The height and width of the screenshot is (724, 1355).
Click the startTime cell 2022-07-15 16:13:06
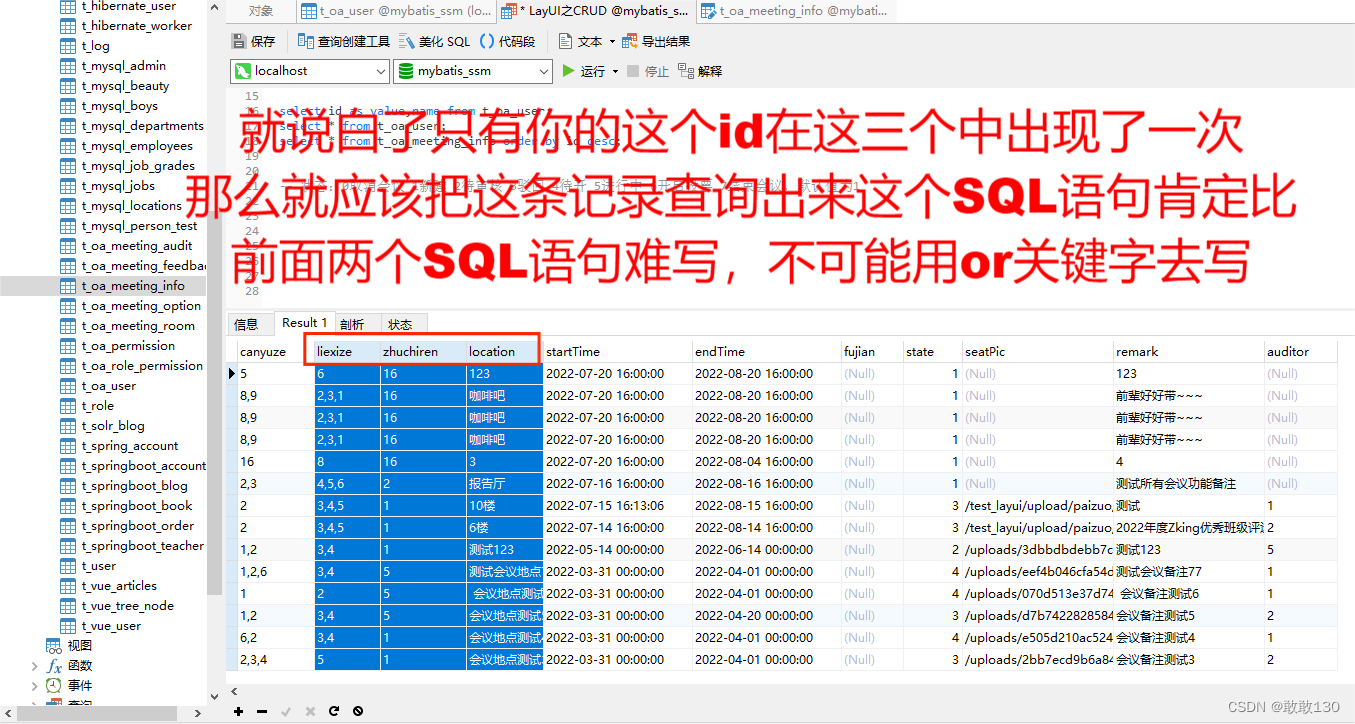tap(618, 505)
